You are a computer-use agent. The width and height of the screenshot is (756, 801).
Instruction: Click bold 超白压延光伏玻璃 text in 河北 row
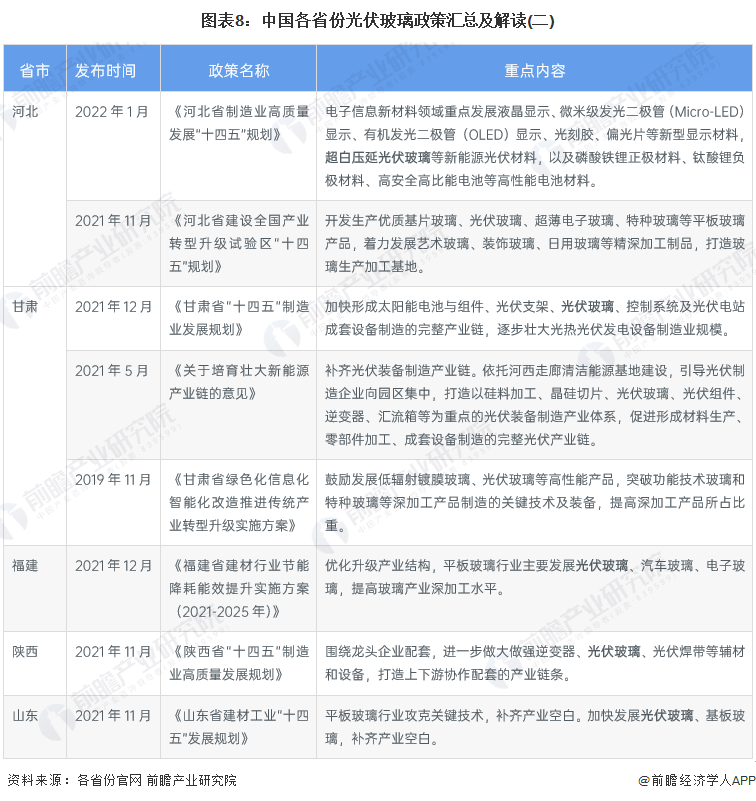pos(377,157)
